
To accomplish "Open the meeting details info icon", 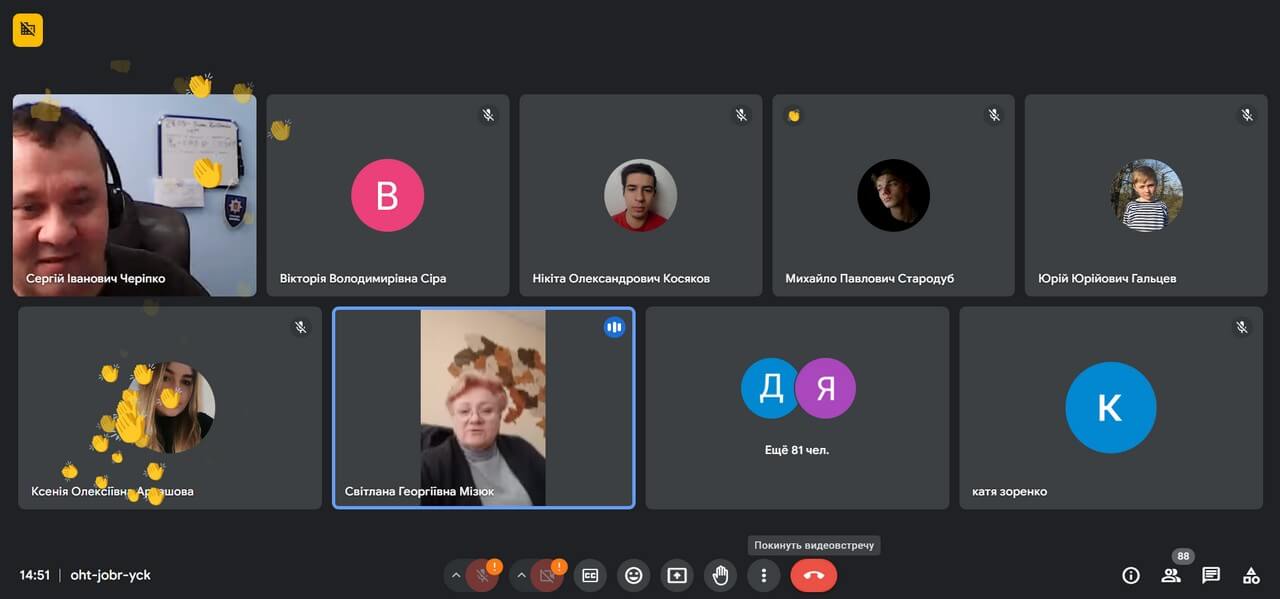I will tap(1131, 575).
